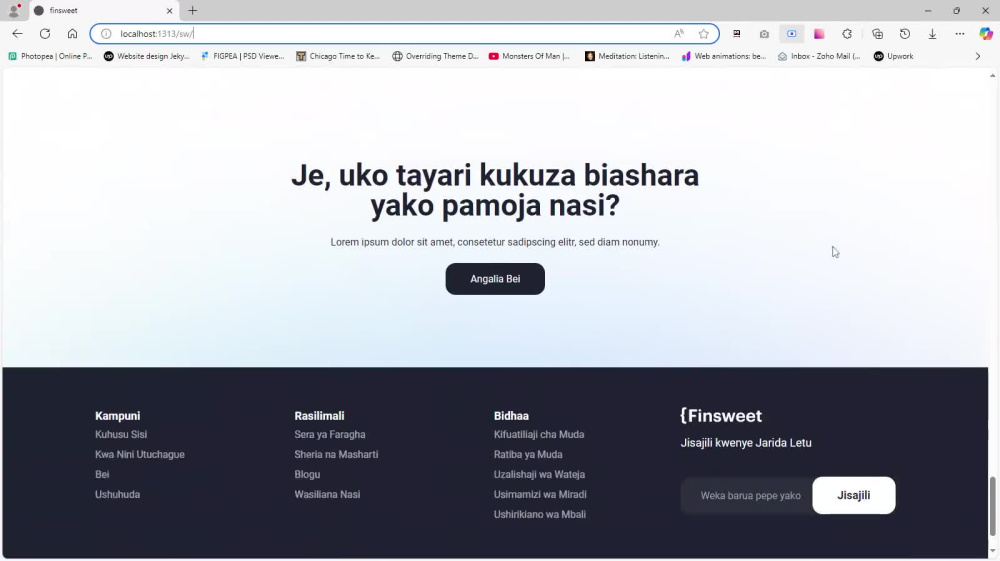View site information icon in address bar
The height and width of the screenshot is (561, 1000).
pyautogui.click(x=107, y=34)
